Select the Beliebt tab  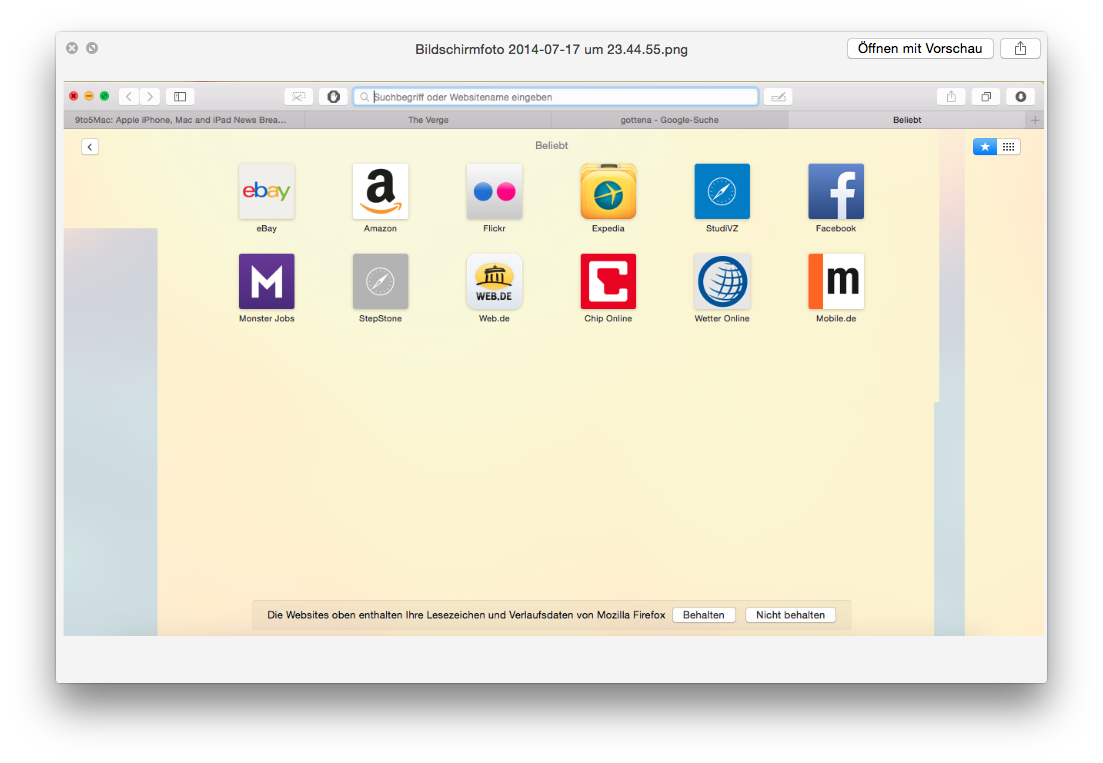pyautogui.click(x=907, y=120)
